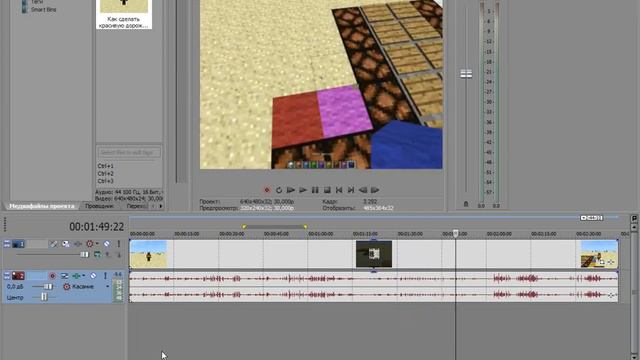
Task: Open automation settings dropdown arrow on video track 1
Action: click(97, 244)
